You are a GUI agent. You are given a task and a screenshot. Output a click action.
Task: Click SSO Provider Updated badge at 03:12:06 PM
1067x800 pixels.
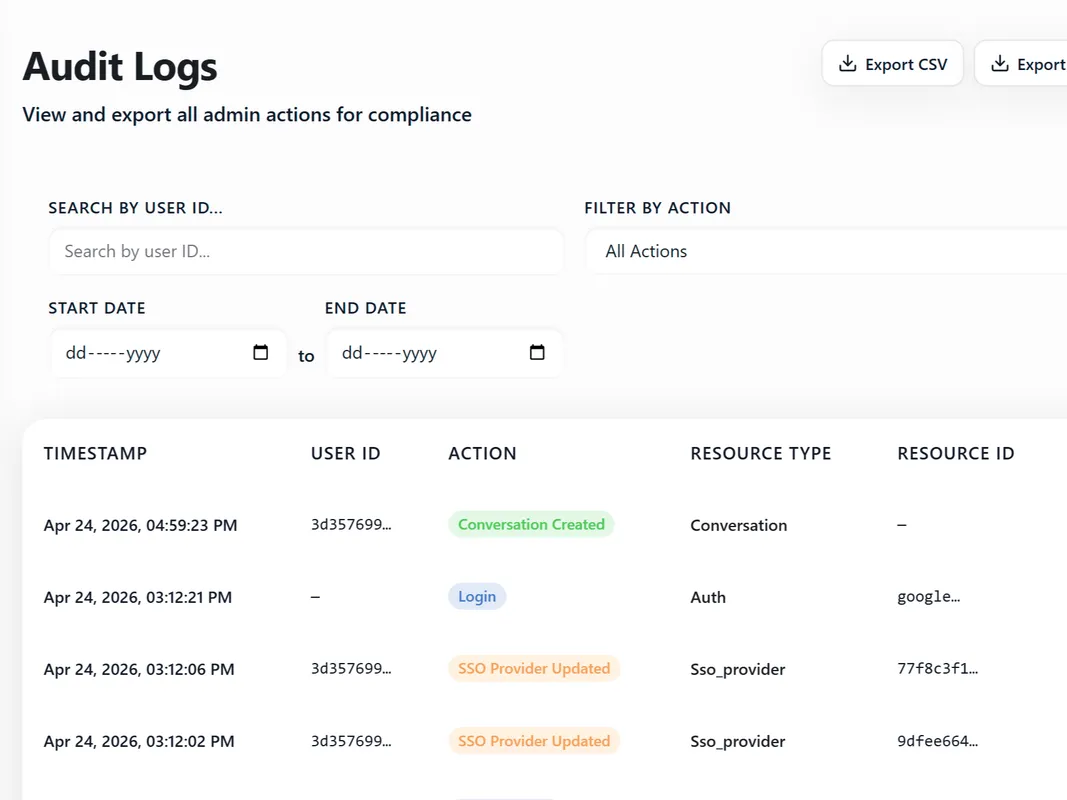tap(534, 669)
